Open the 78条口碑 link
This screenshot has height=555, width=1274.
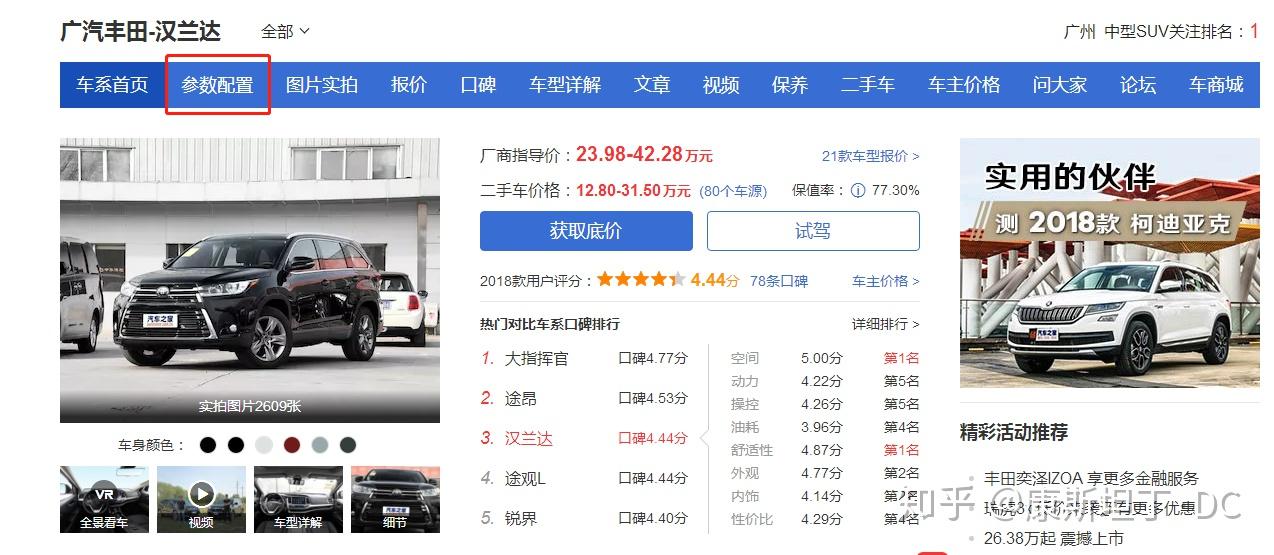[x=779, y=281]
